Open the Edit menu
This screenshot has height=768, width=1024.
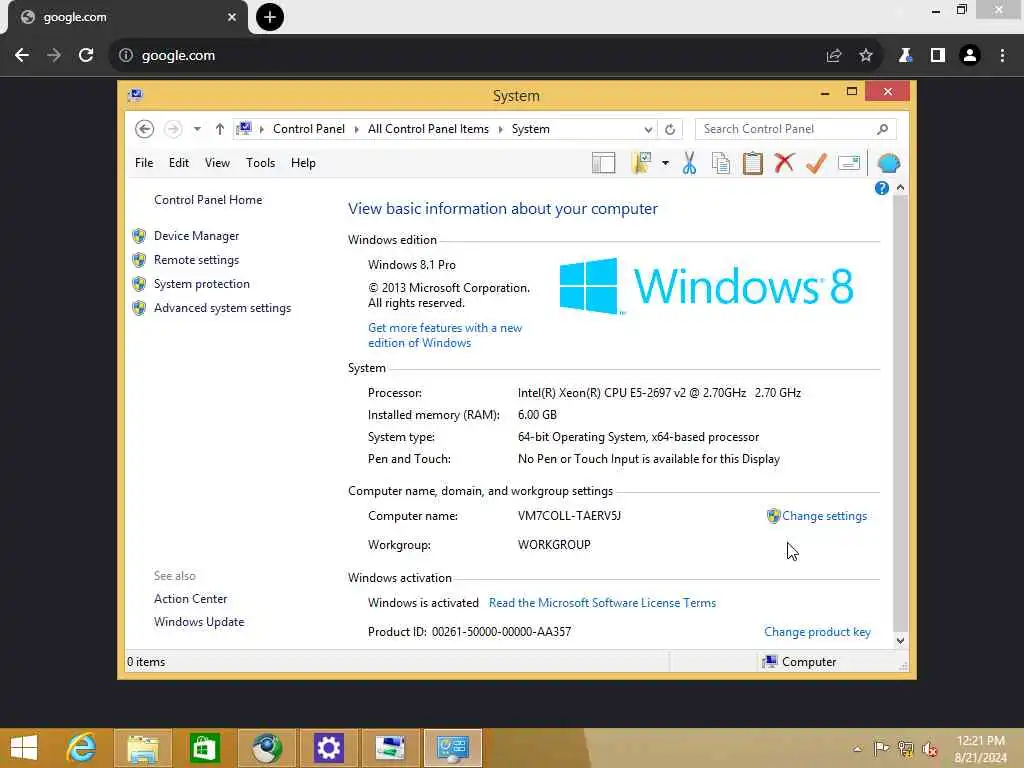click(x=179, y=163)
